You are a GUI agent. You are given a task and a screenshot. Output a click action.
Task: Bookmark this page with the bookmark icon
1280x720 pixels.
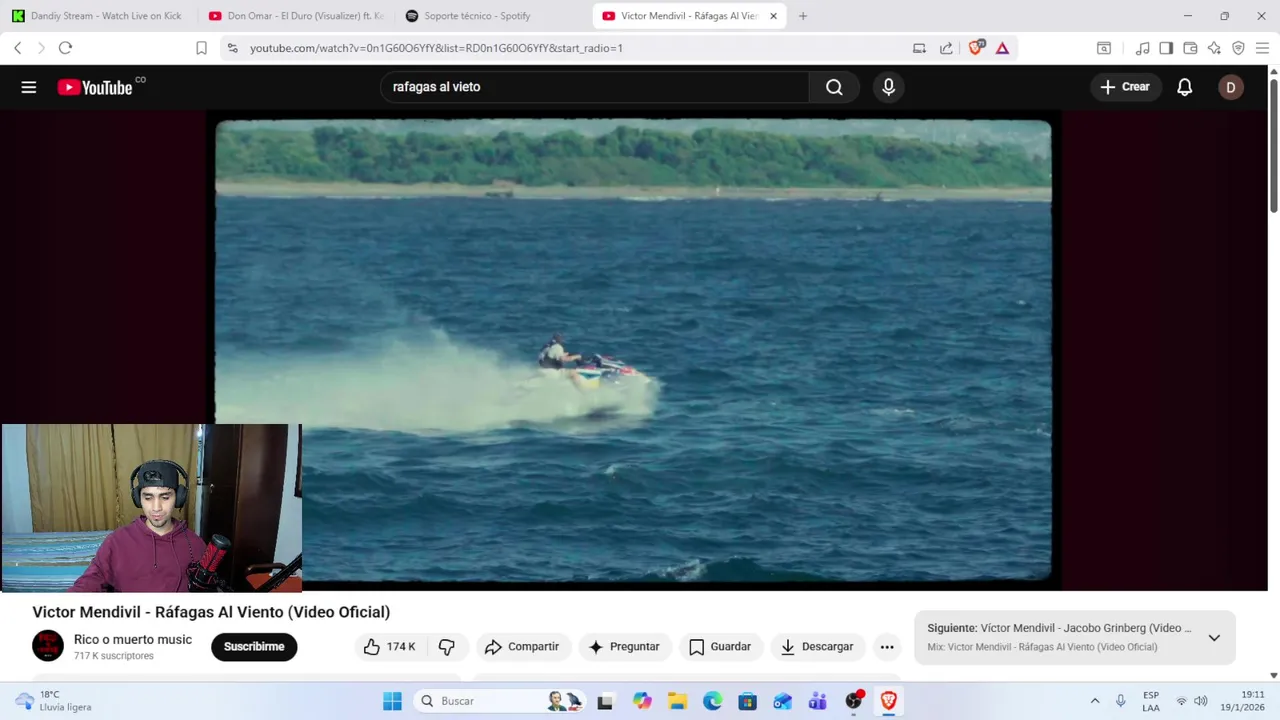coord(201,48)
